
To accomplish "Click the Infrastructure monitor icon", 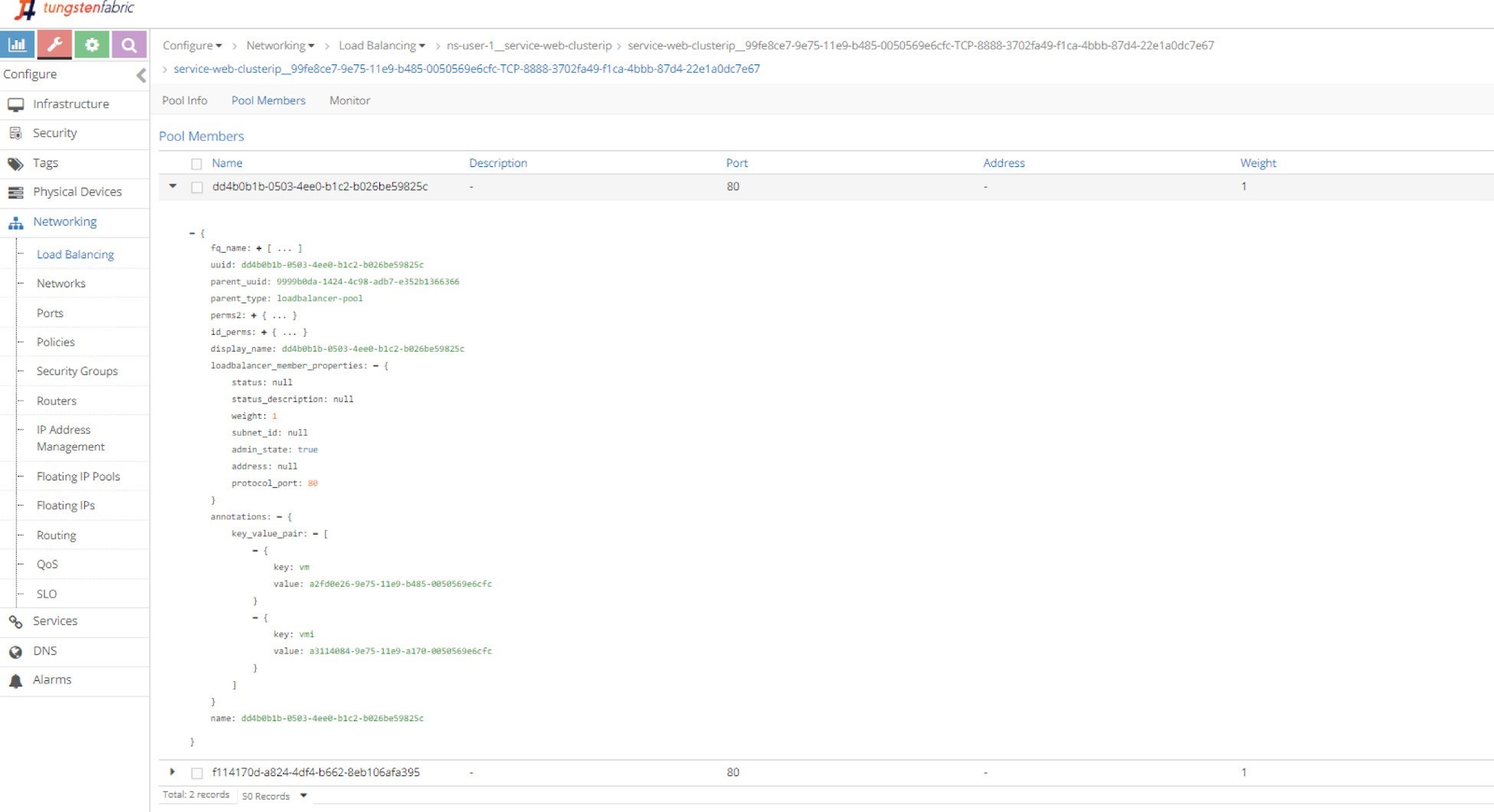I will click(x=15, y=104).
